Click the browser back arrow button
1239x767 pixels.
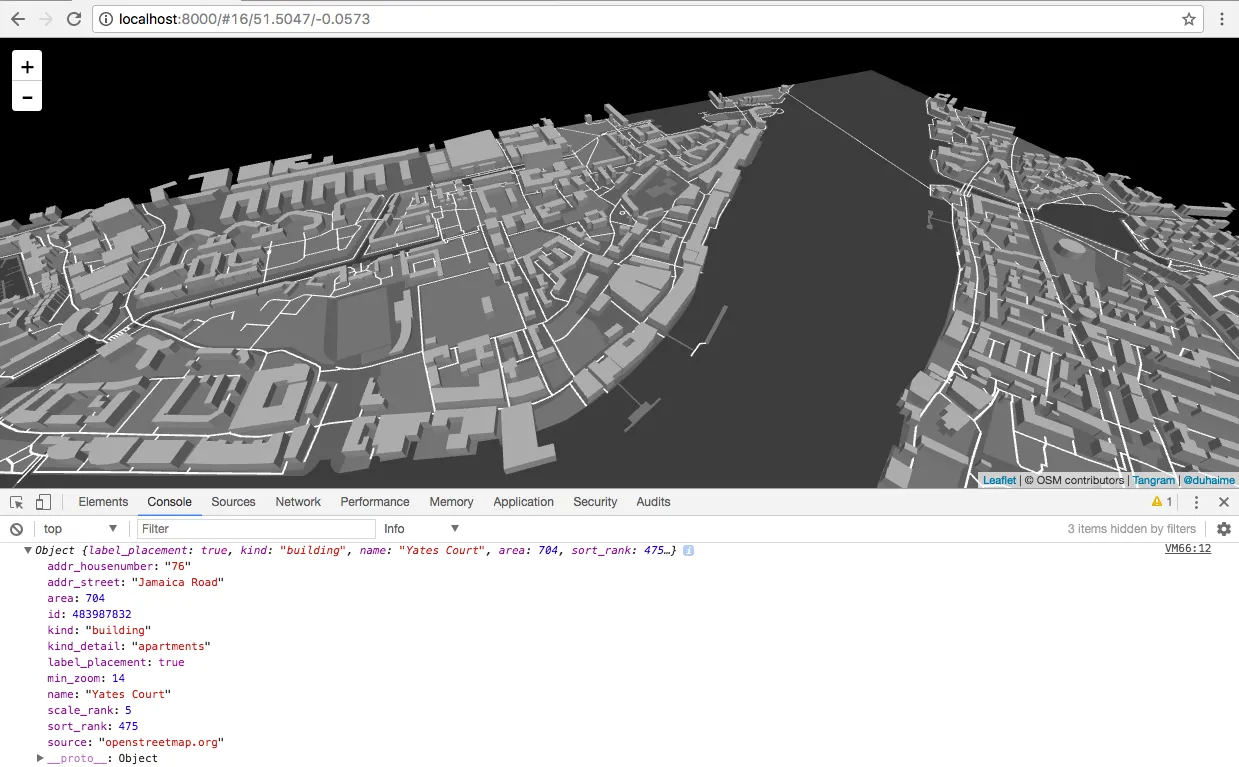click(x=18, y=19)
